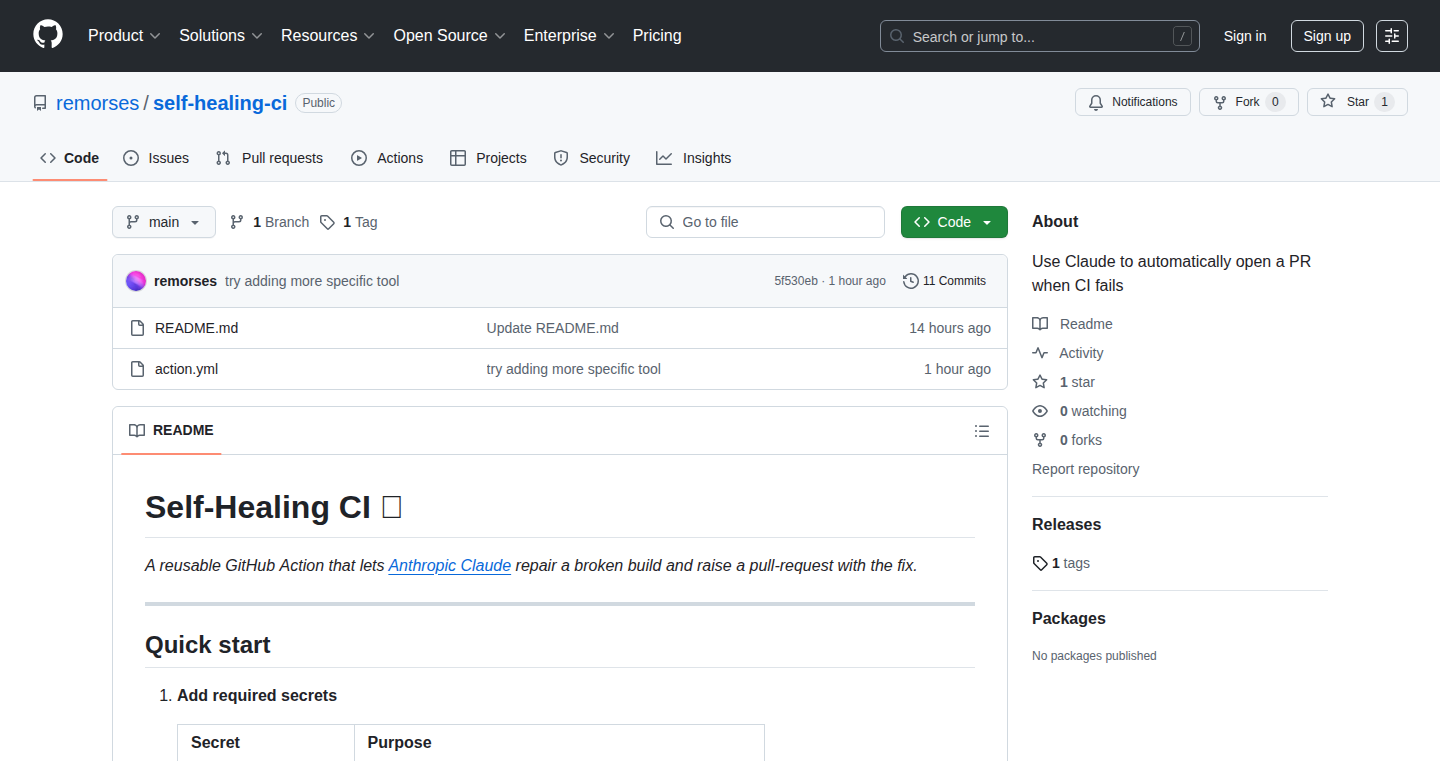Open the Releases heading link

1066,524
